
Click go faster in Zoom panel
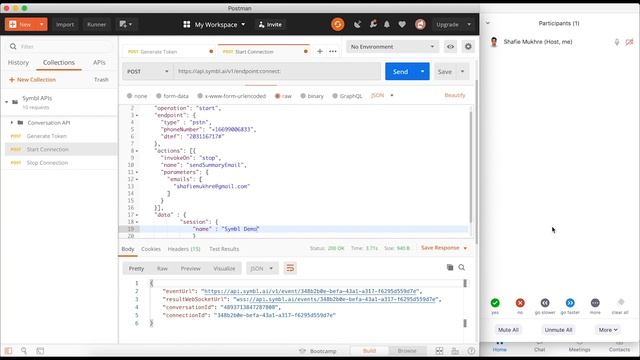coord(570,303)
